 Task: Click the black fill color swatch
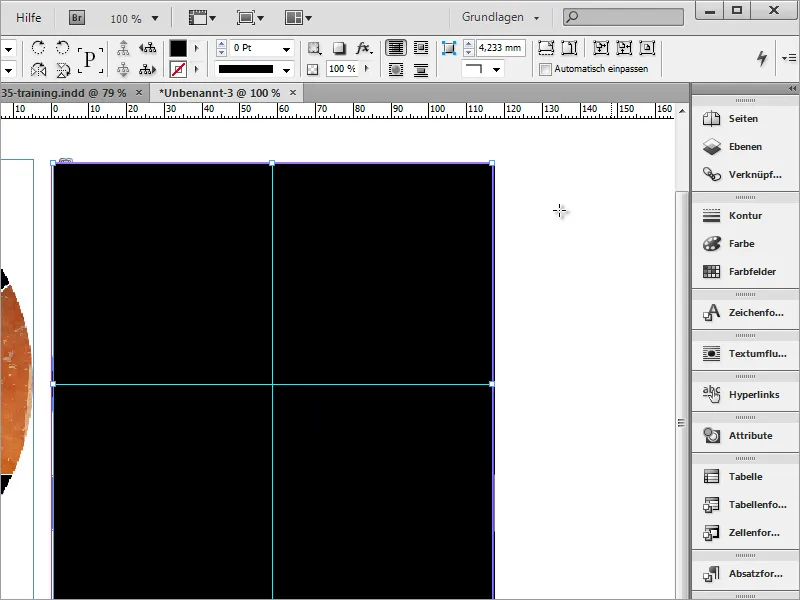(178, 48)
